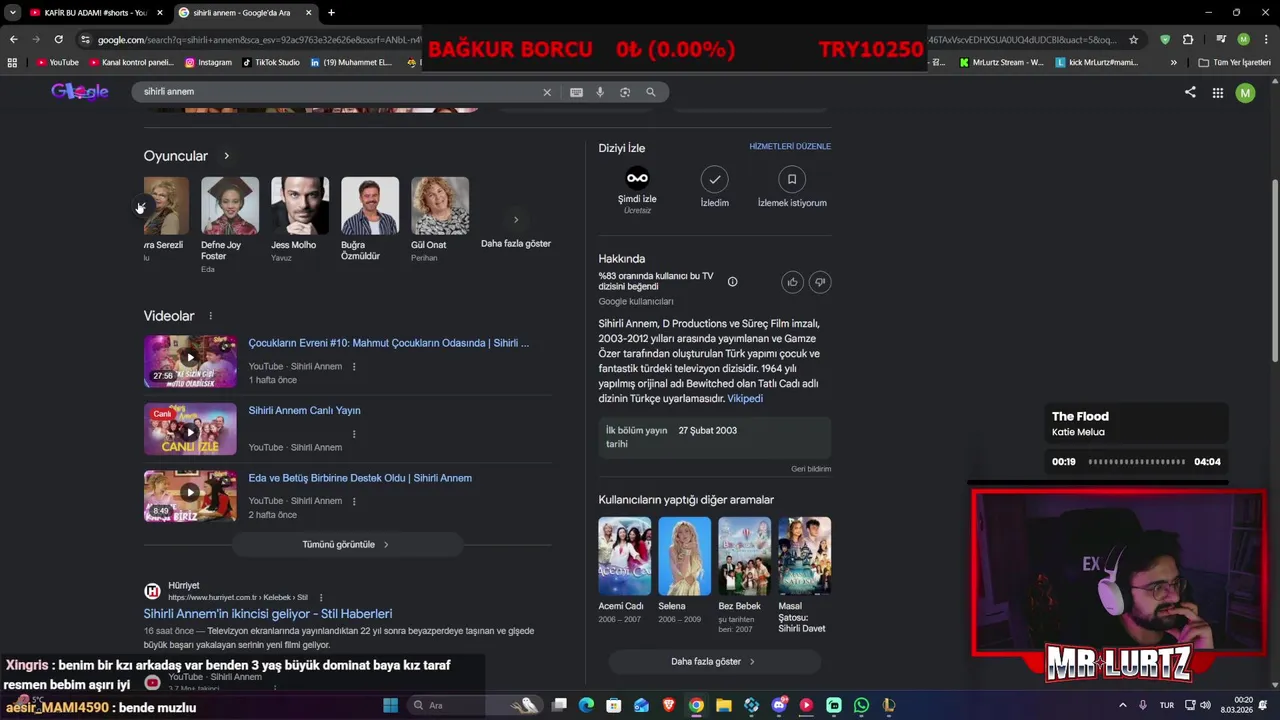Toggle İzlemek istiyorum bookmark
Viewport: 1280px width, 720px height.
point(792,179)
